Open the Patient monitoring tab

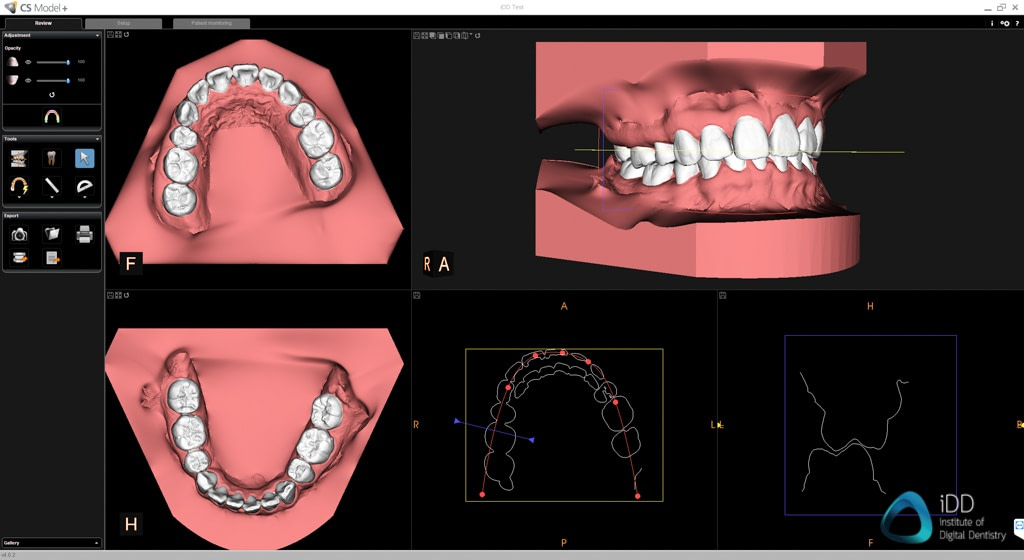212,23
